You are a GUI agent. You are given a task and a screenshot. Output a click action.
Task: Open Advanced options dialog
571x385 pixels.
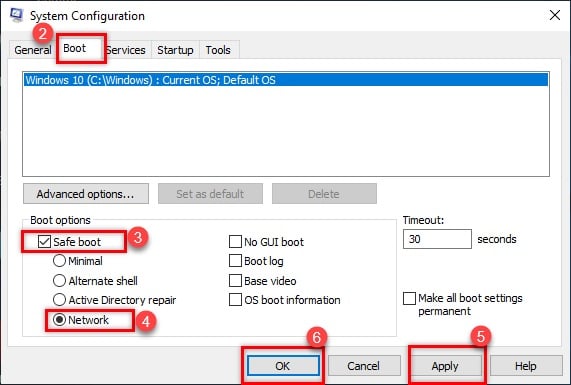tap(86, 194)
